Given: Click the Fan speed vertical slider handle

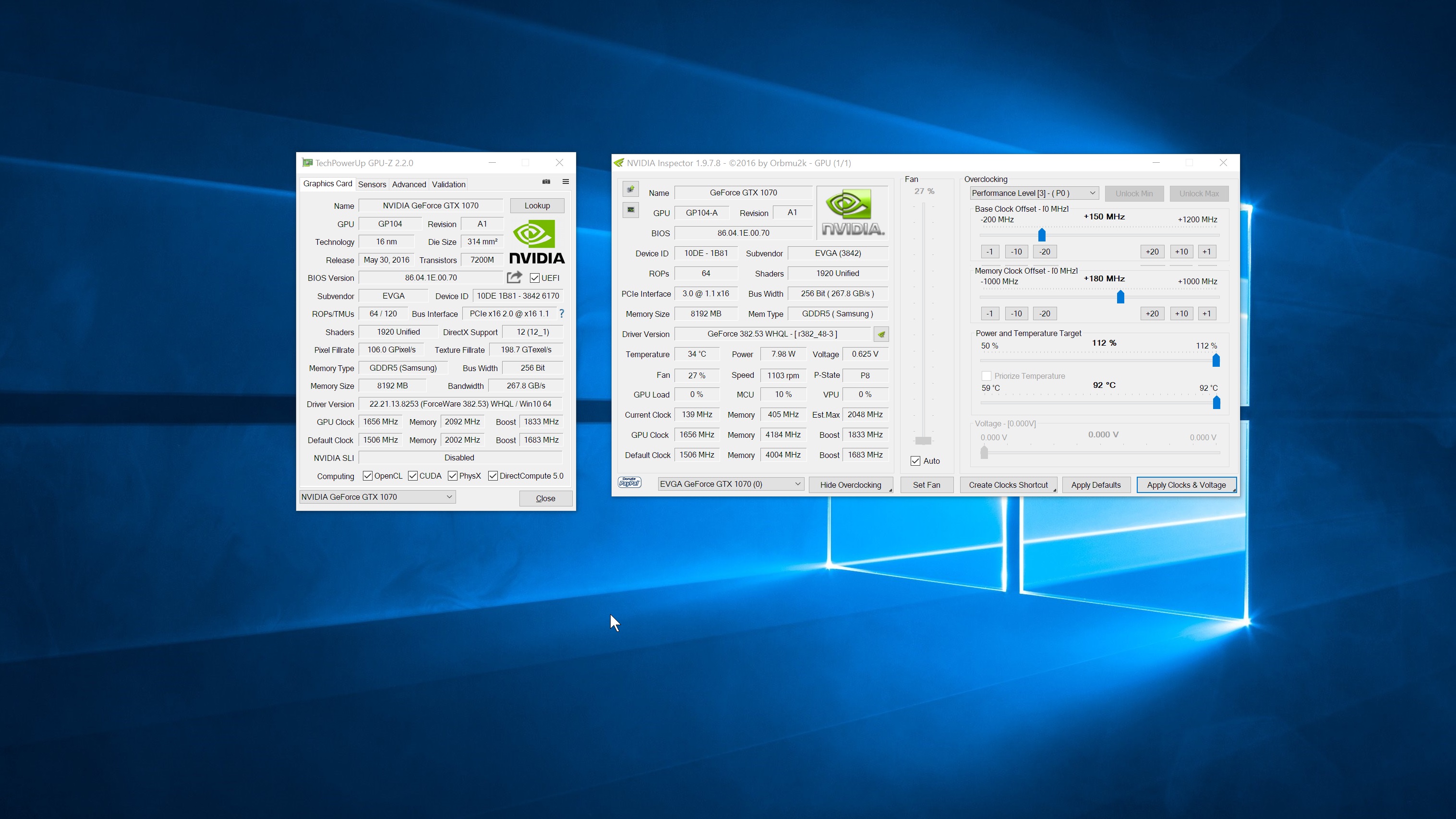Looking at the screenshot, I should coord(923,440).
